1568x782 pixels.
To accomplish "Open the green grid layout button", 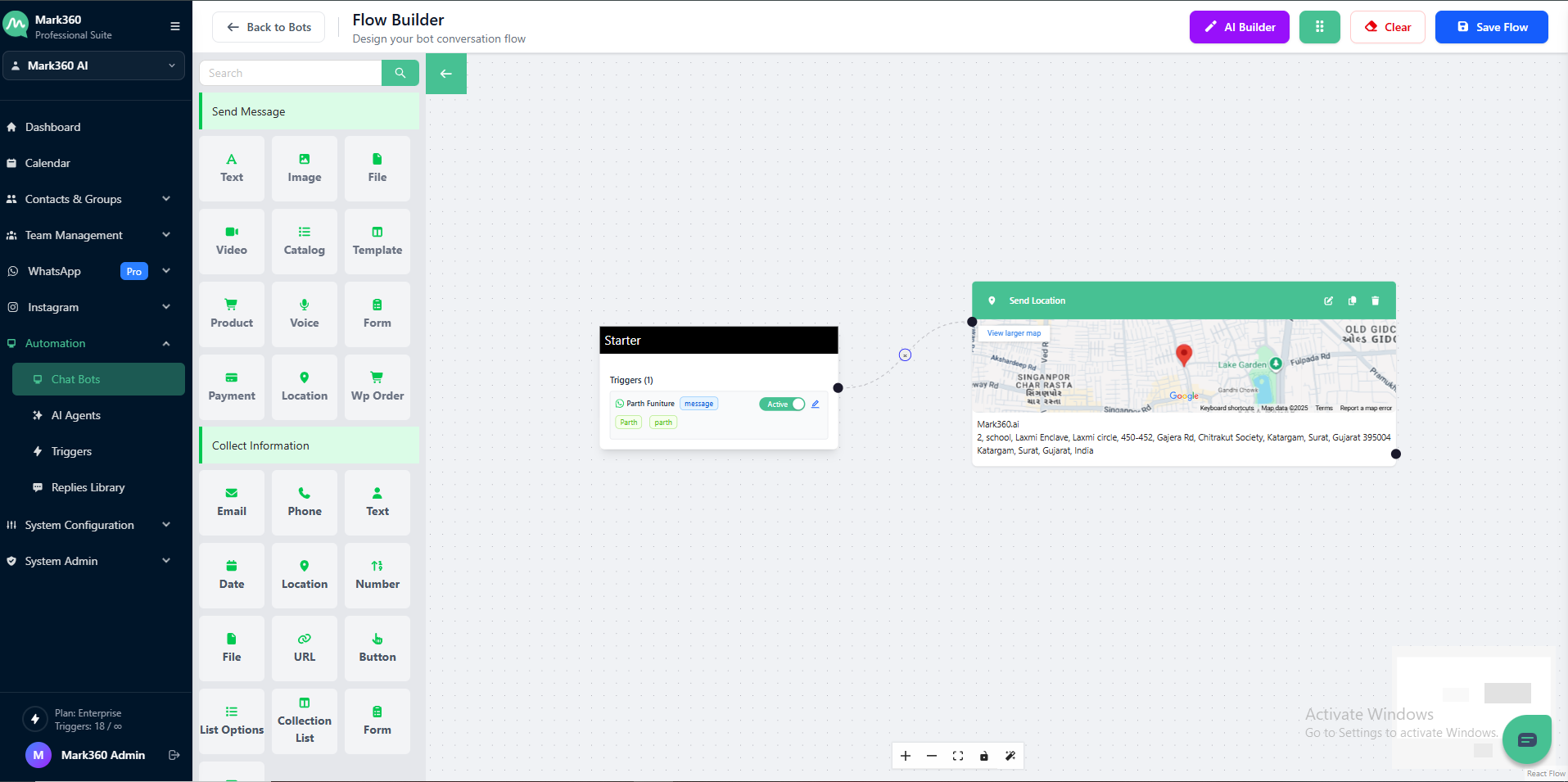I will [x=1319, y=27].
